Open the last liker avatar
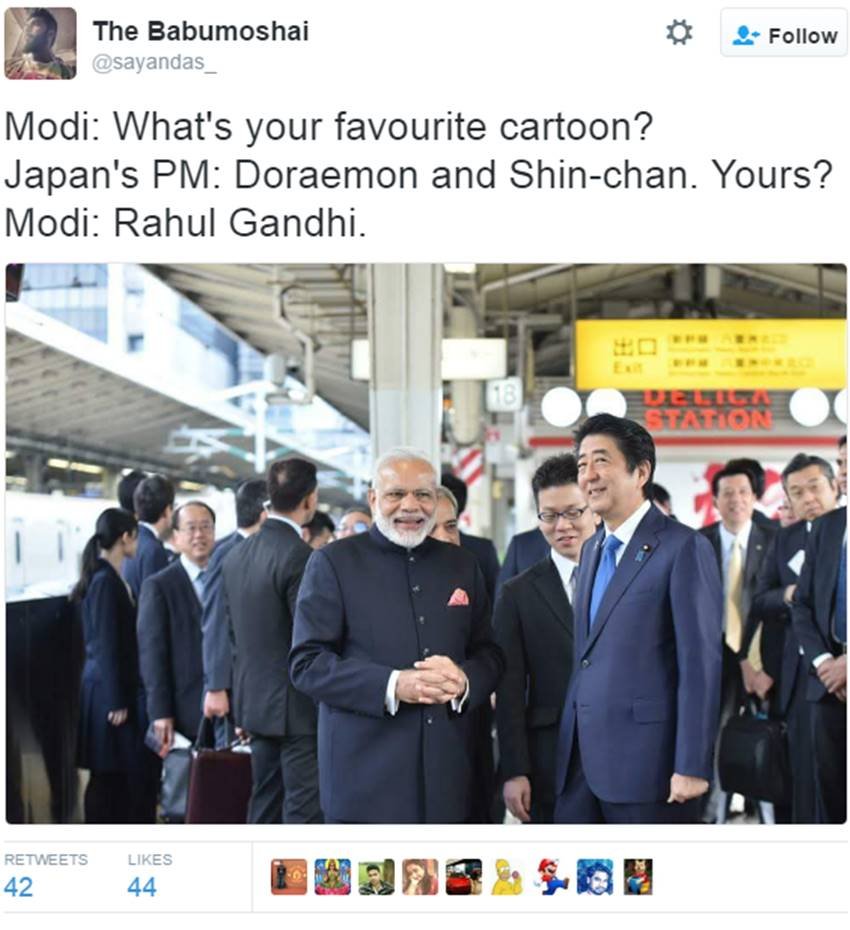Screen dimensions: 850x930 point(638,877)
